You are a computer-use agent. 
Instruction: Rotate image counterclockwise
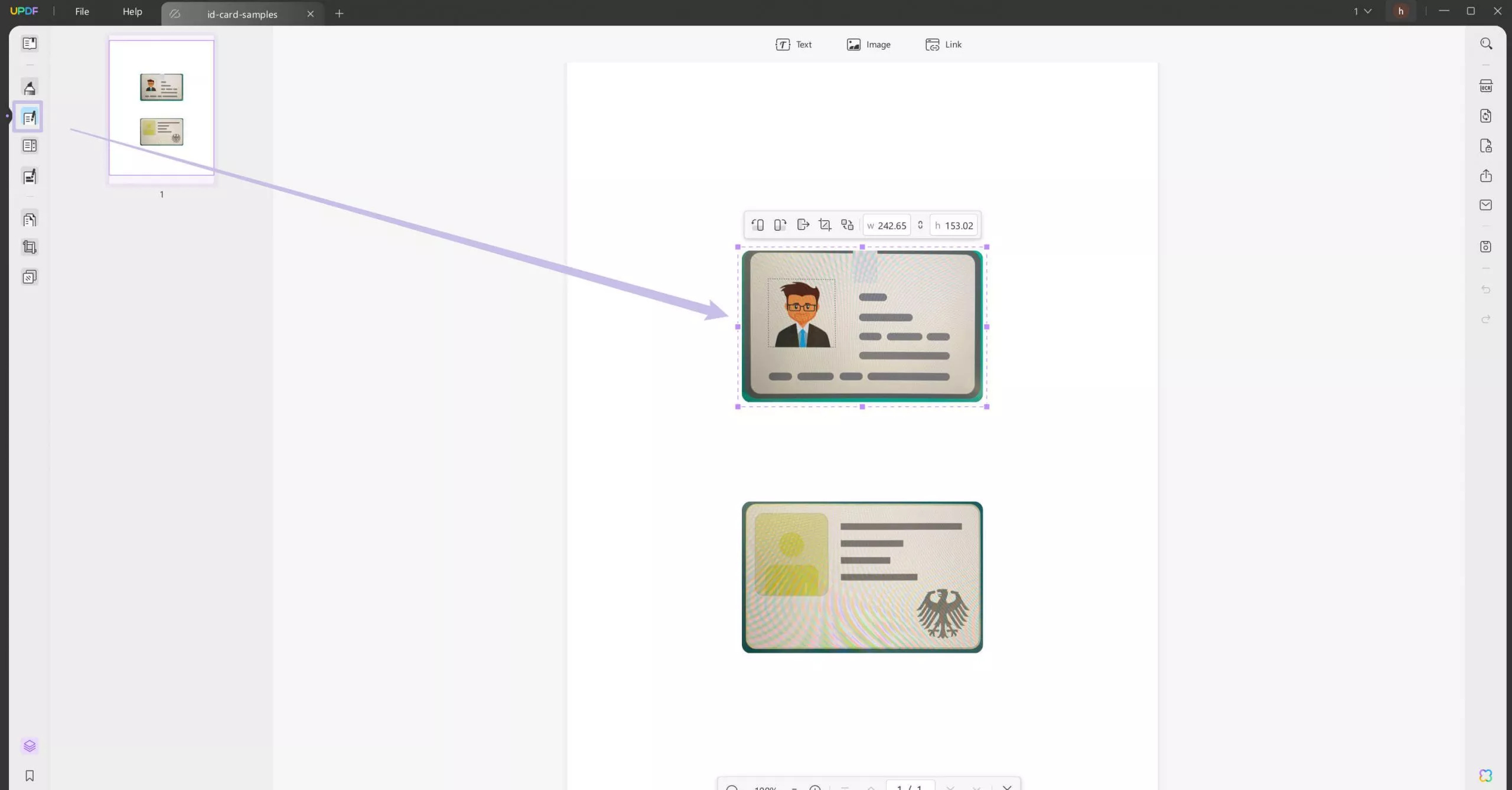click(x=758, y=225)
